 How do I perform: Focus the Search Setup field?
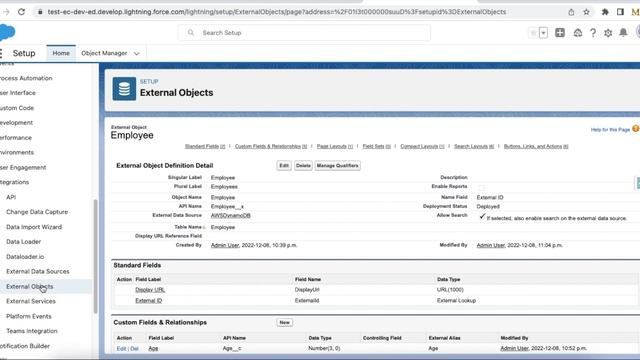click(304, 33)
